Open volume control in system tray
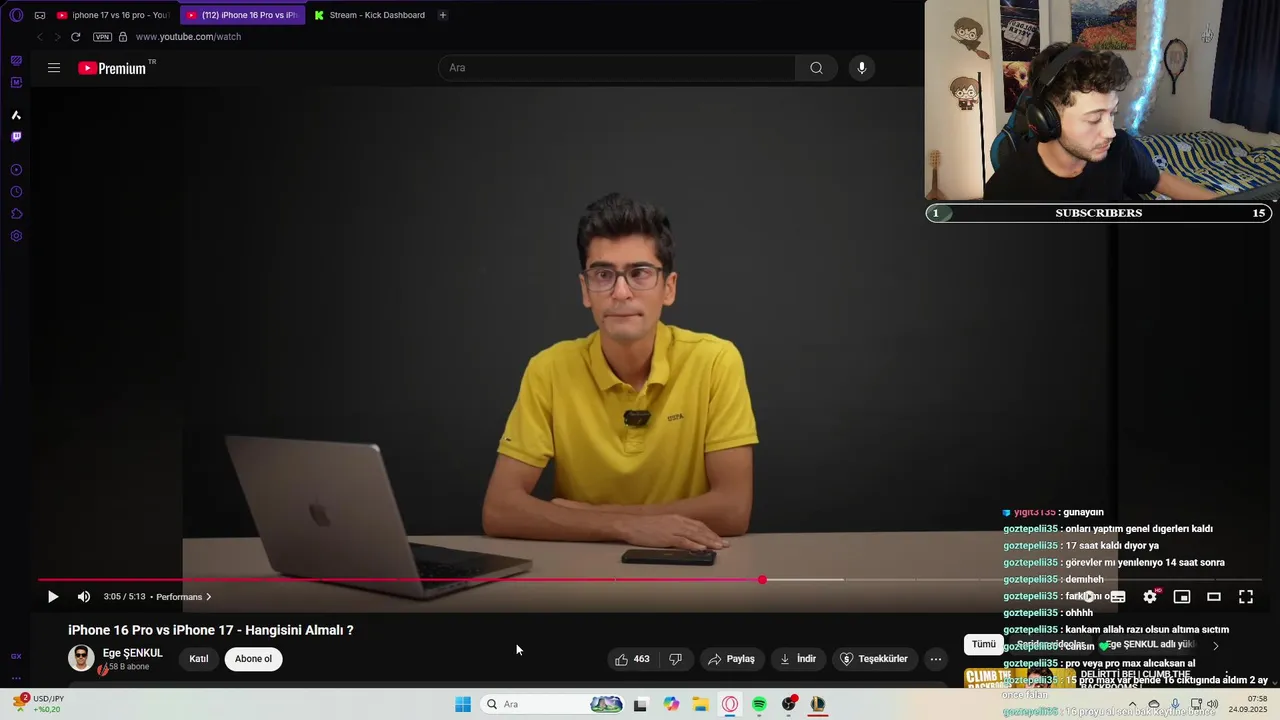1280x720 pixels. coord(1212,704)
